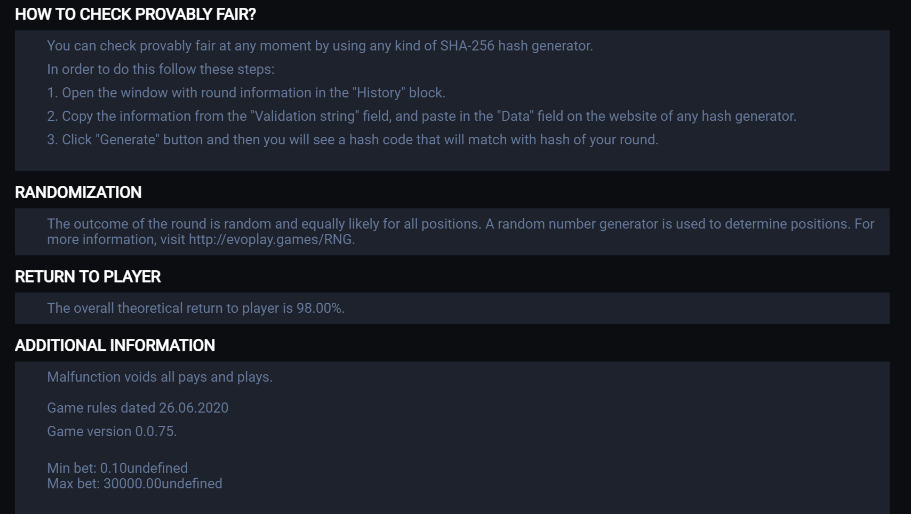The image size is (911, 514).
Task: Click the "Game version 0.0.75" line
Action: coord(112,431)
